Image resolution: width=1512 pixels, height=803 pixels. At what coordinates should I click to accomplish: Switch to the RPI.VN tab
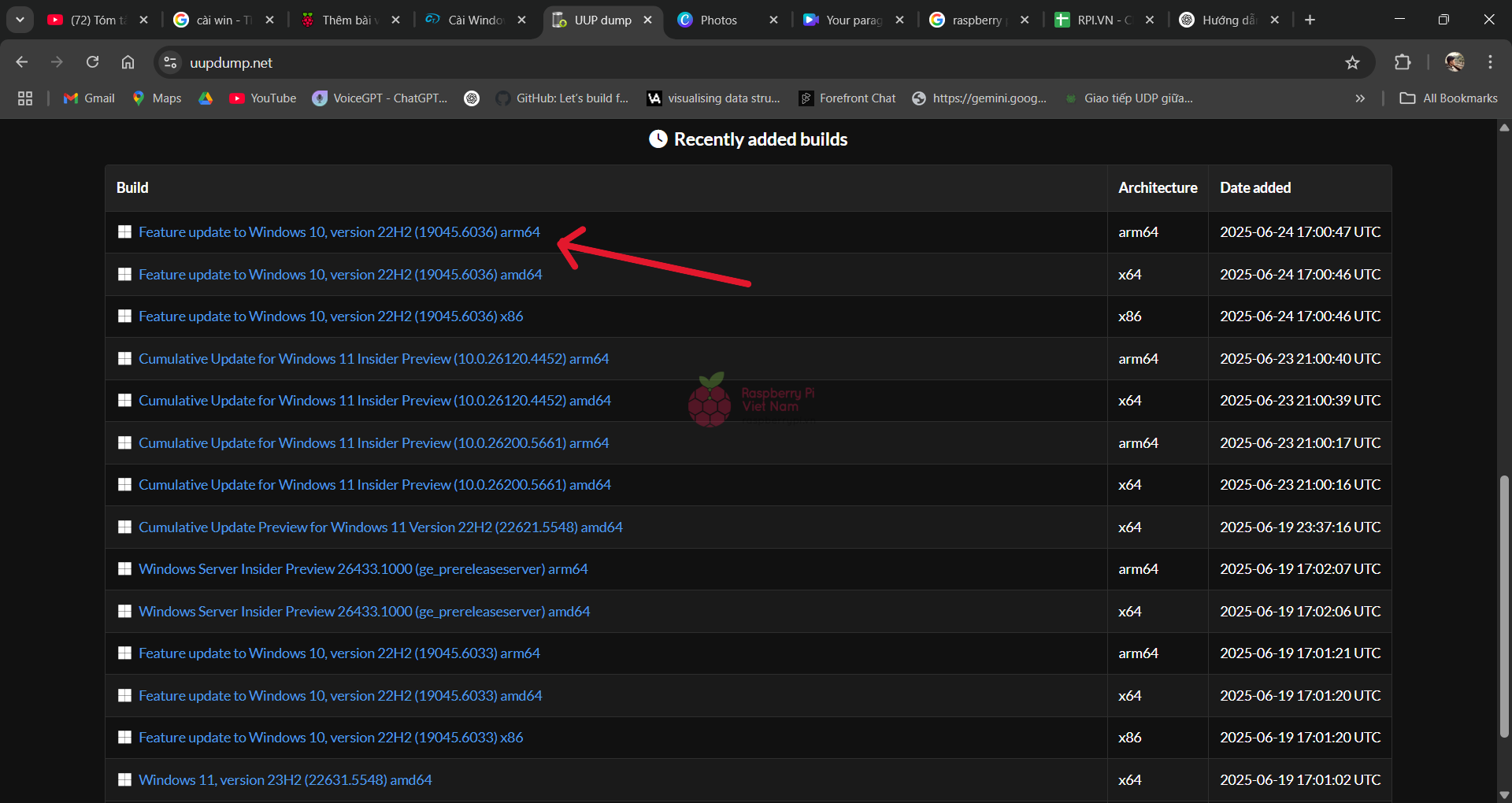[x=1095, y=20]
